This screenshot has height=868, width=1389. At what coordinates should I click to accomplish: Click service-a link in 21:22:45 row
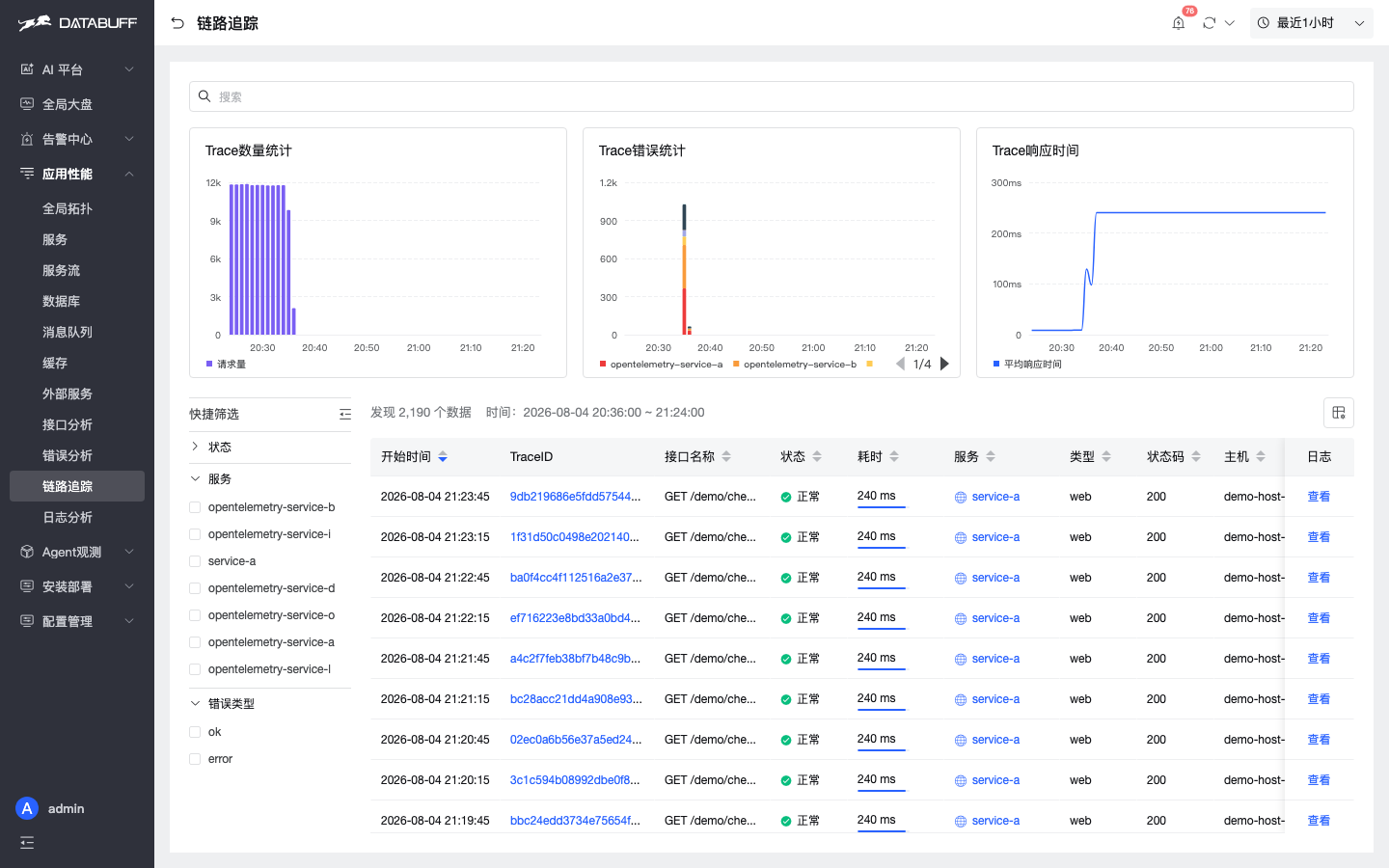pyautogui.click(x=995, y=578)
